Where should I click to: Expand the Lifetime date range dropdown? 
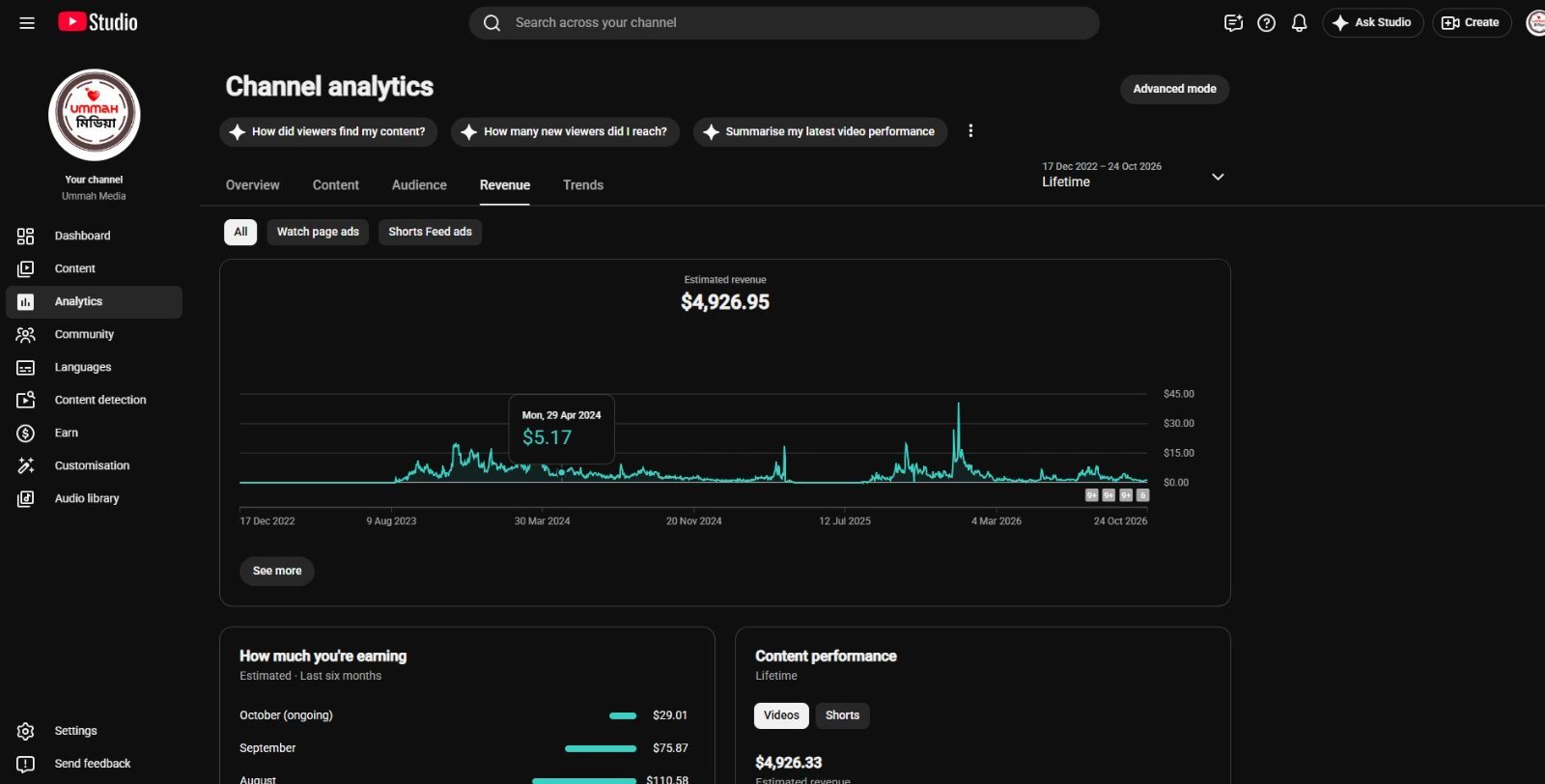point(1133,176)
